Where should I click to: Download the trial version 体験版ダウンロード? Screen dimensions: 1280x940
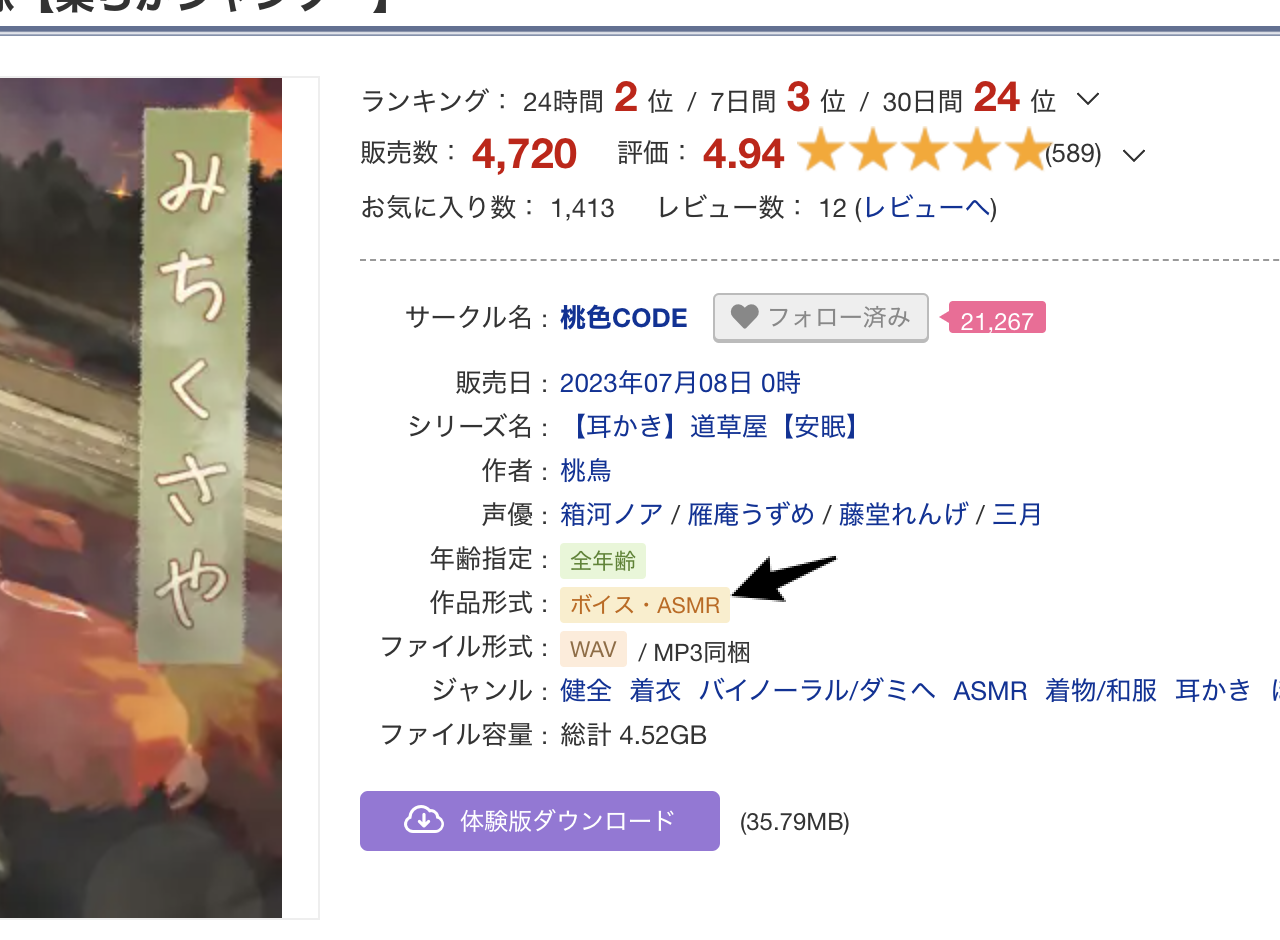coord(540,821)
